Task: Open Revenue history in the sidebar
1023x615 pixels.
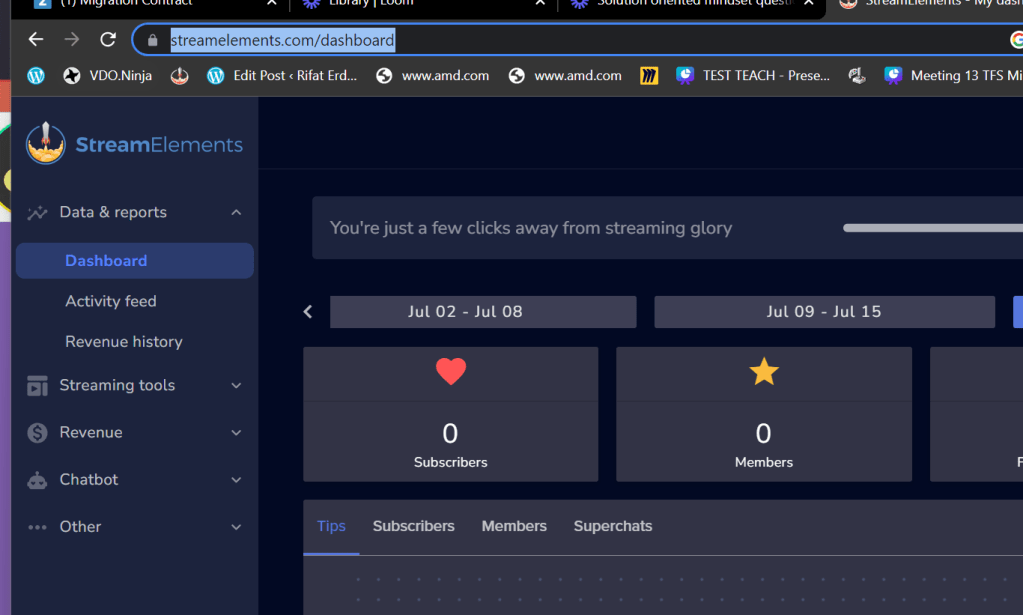Action: tap(124, 342)
